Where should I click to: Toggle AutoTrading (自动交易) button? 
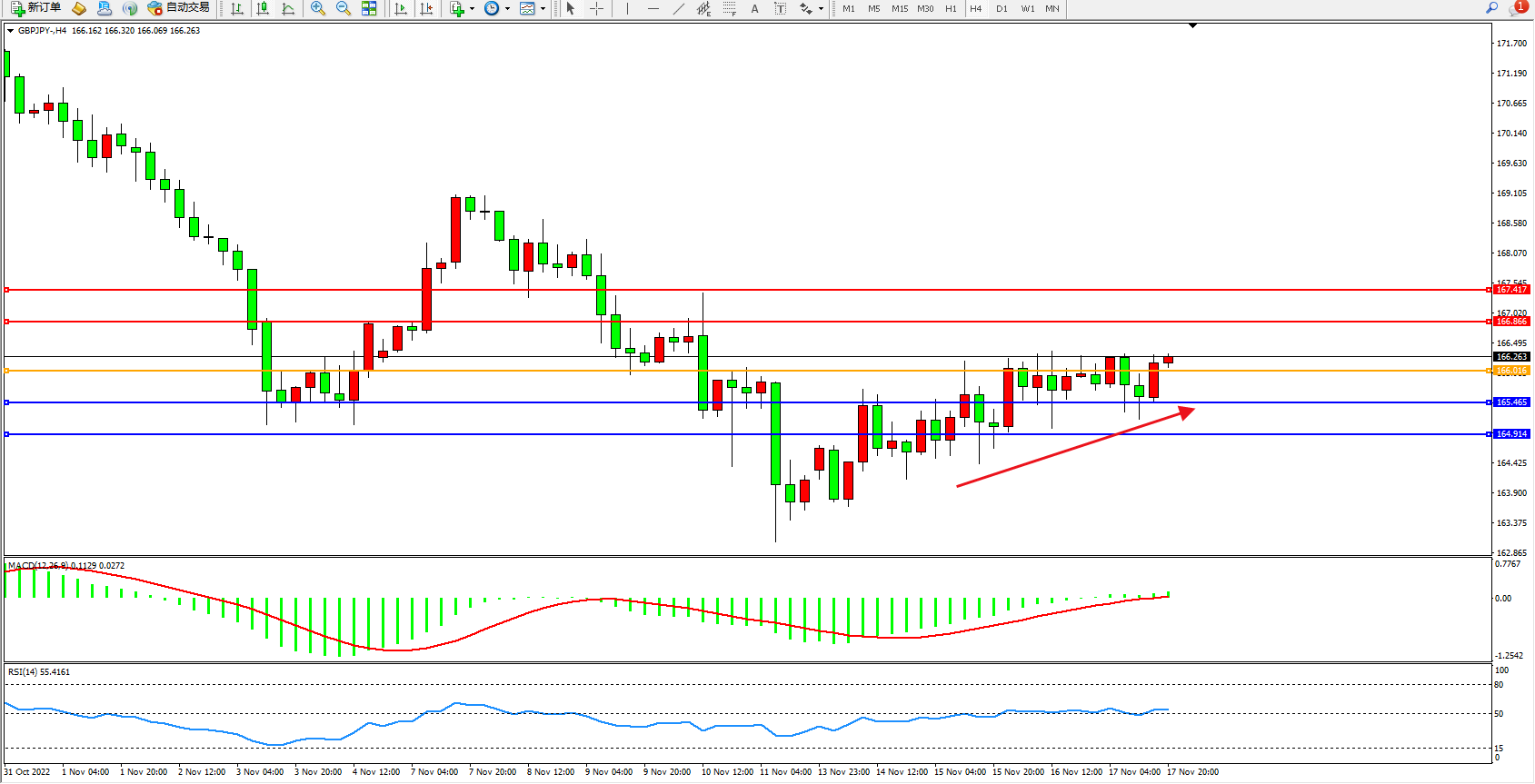(179, 8)
